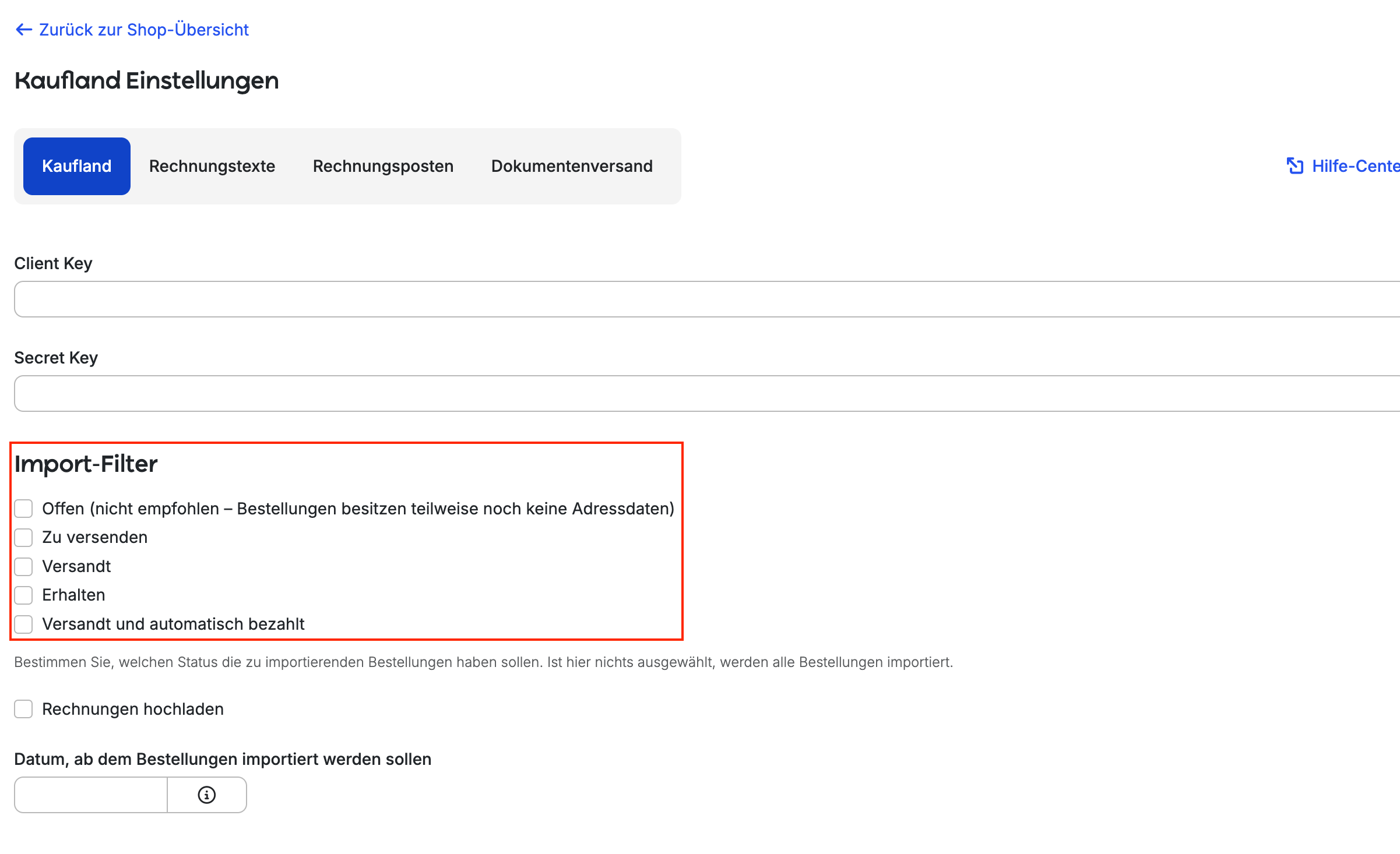The width and height of the screenshot is (1400, 854).
Task: Enable Rechnungen hochladen
Action: click(23, 709)
